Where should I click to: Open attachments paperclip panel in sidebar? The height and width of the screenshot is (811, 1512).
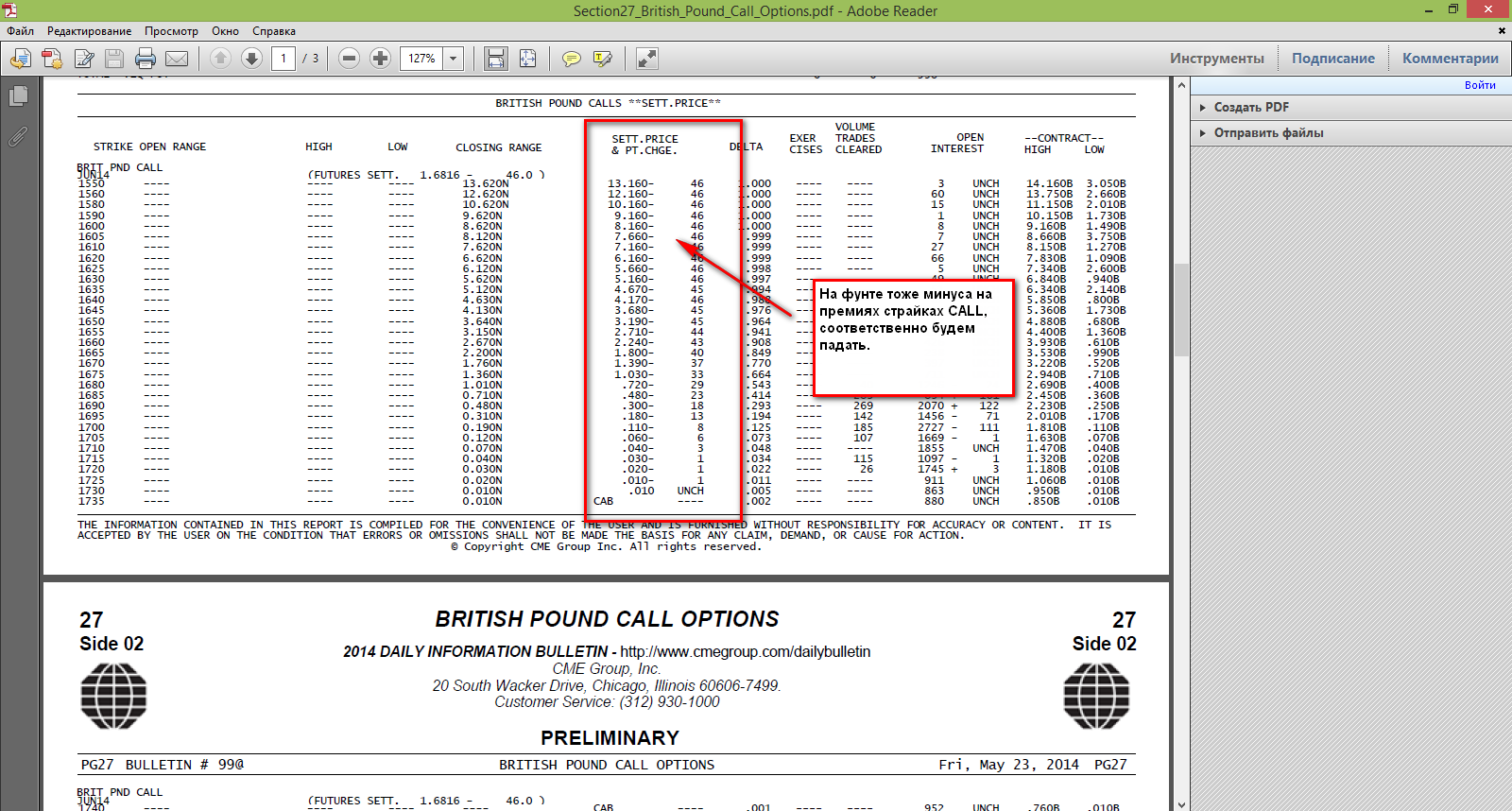click(18, 137)
